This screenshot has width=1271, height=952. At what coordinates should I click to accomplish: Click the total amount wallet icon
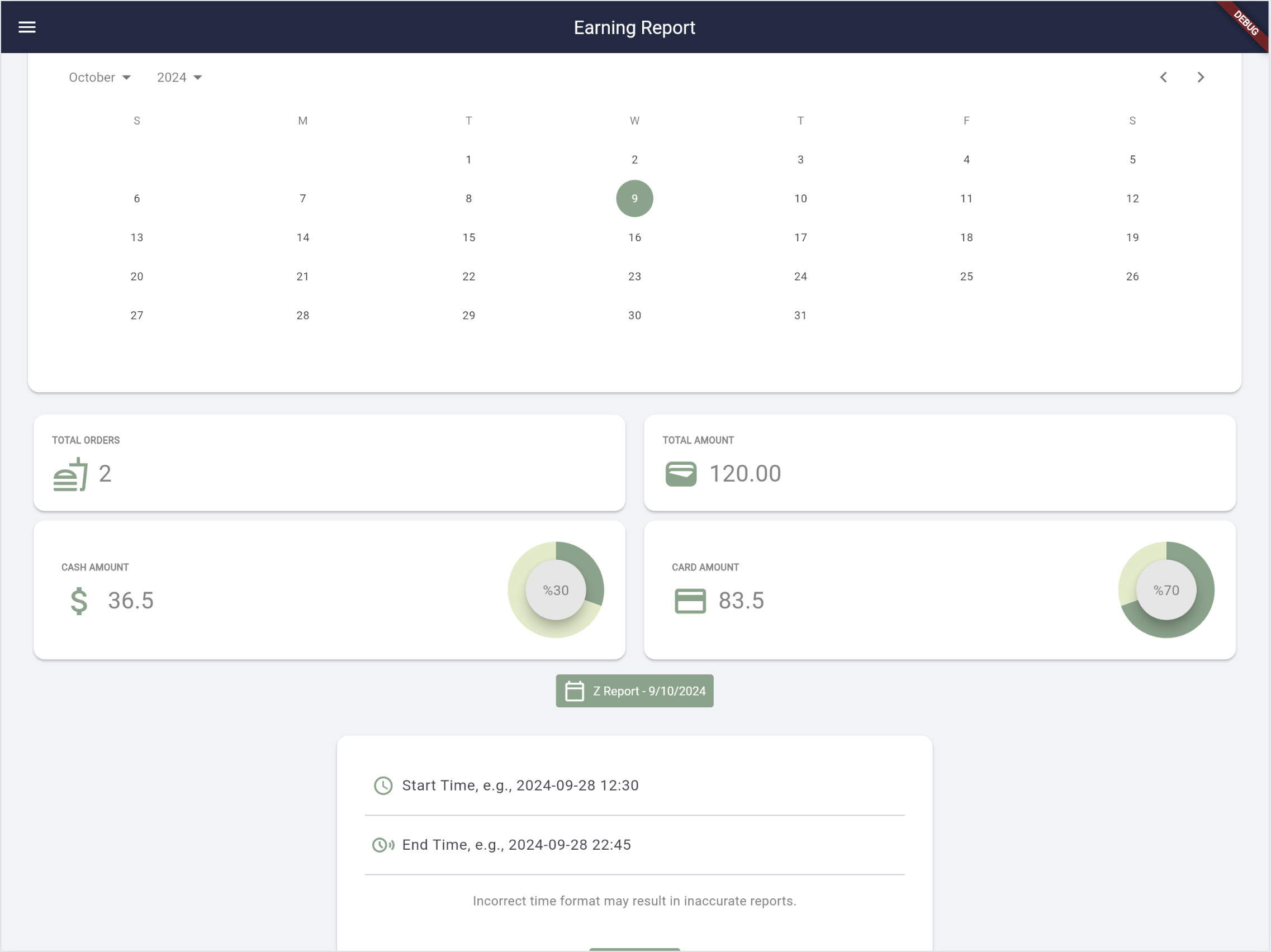tap(681, 474)
